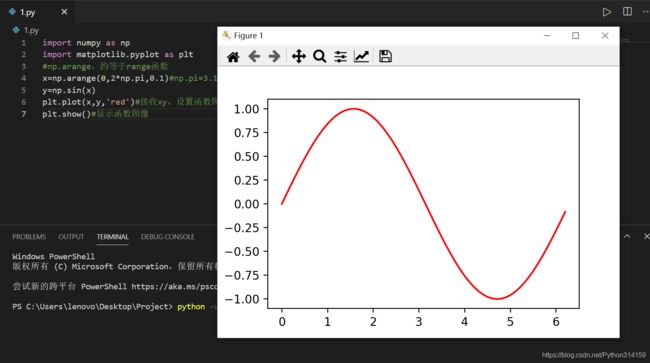Split the editor to the right

pyautogui.click(x=627, y=12)
